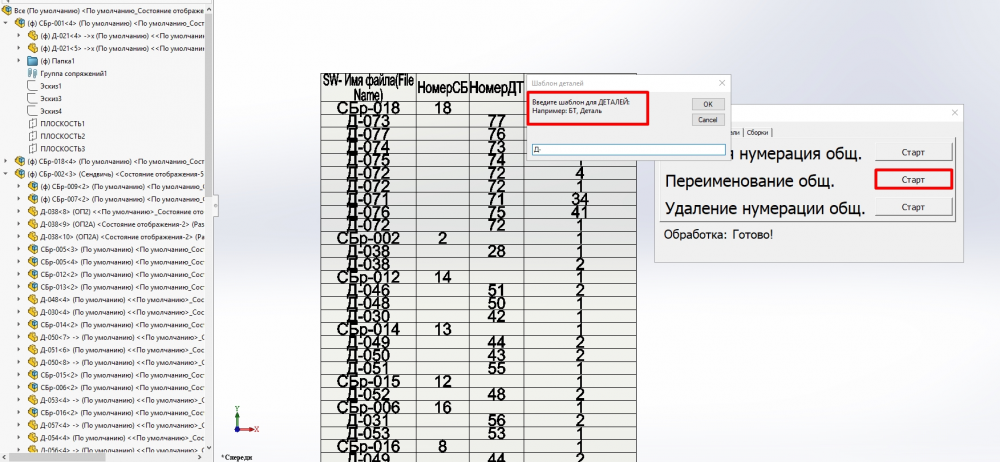Image resolution: width=1000 pixels, height=462 pixels.
Task: Cancel the Шаблон деталей dialog
Action: 708,120
